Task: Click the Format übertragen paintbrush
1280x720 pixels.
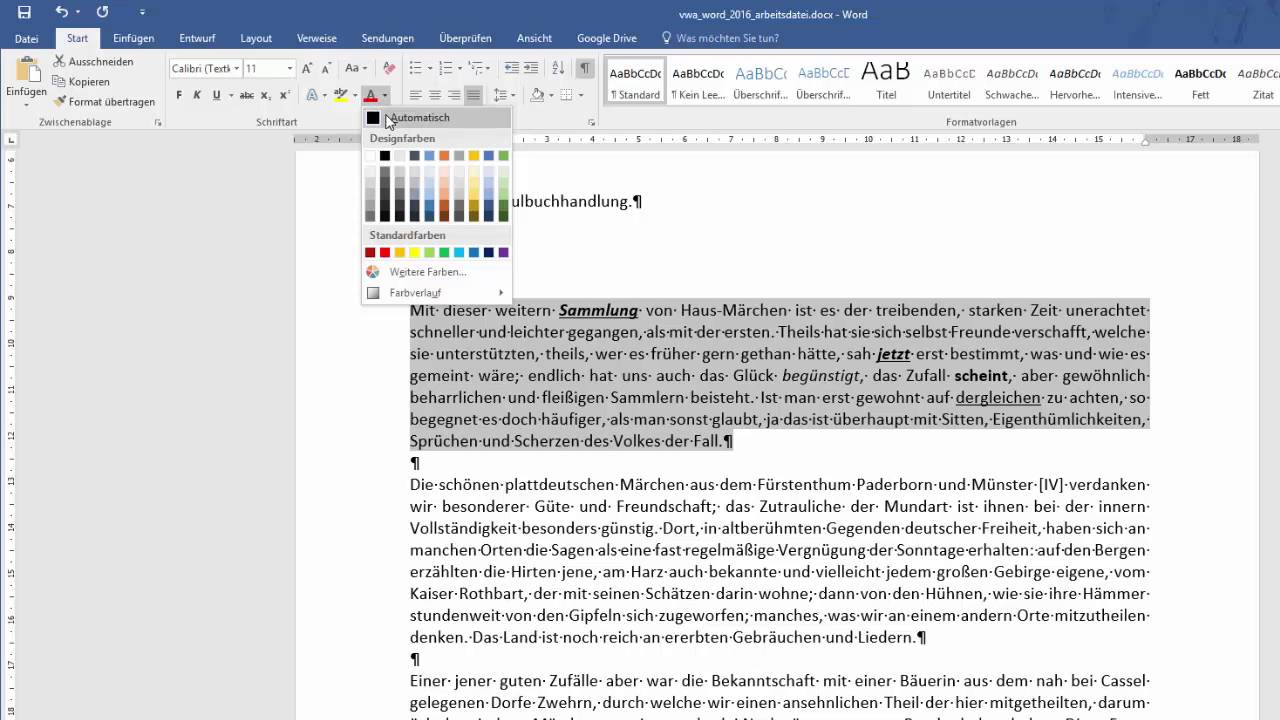Action: coord(105,102)
